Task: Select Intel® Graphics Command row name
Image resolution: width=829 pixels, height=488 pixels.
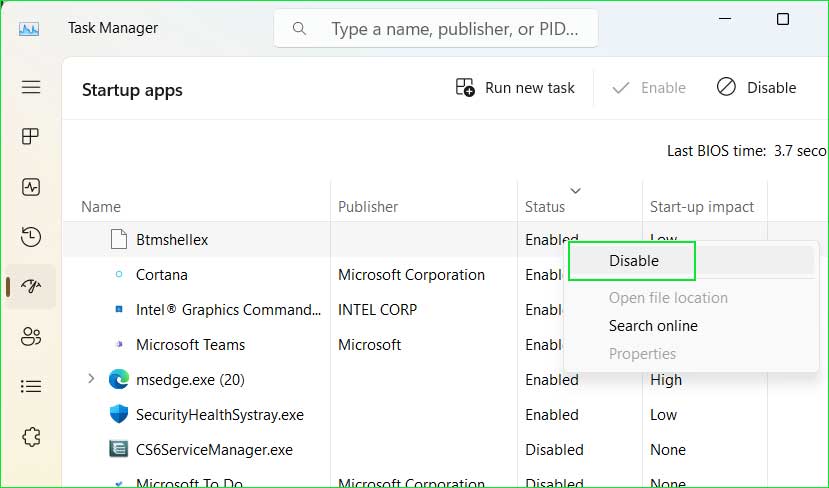Action: [x=228, y=310]
